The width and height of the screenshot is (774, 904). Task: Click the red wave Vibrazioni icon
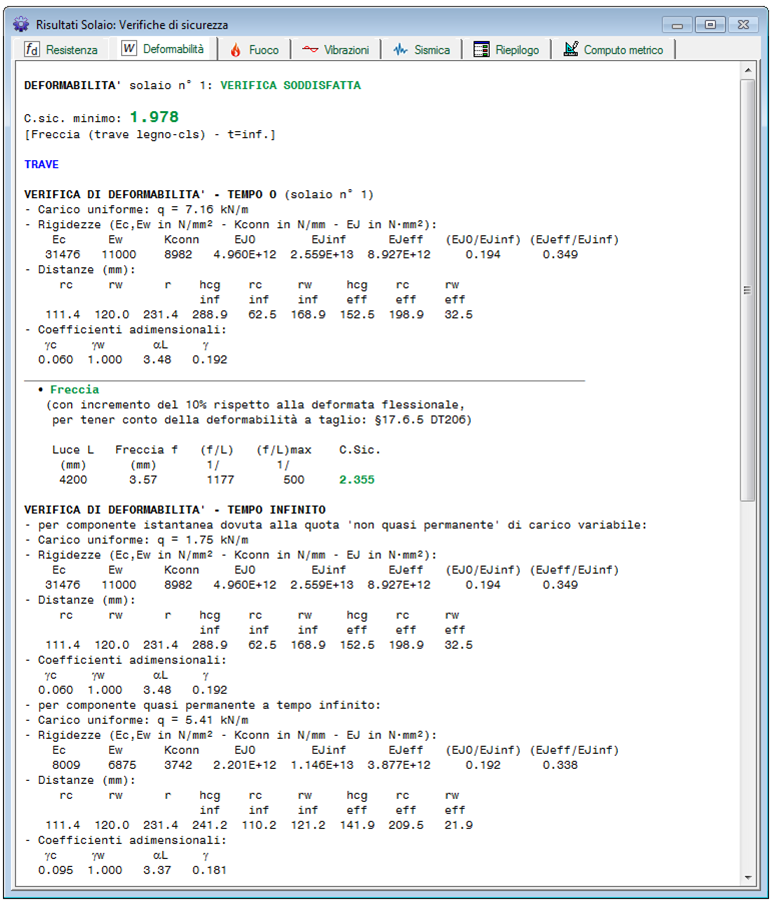311,49
